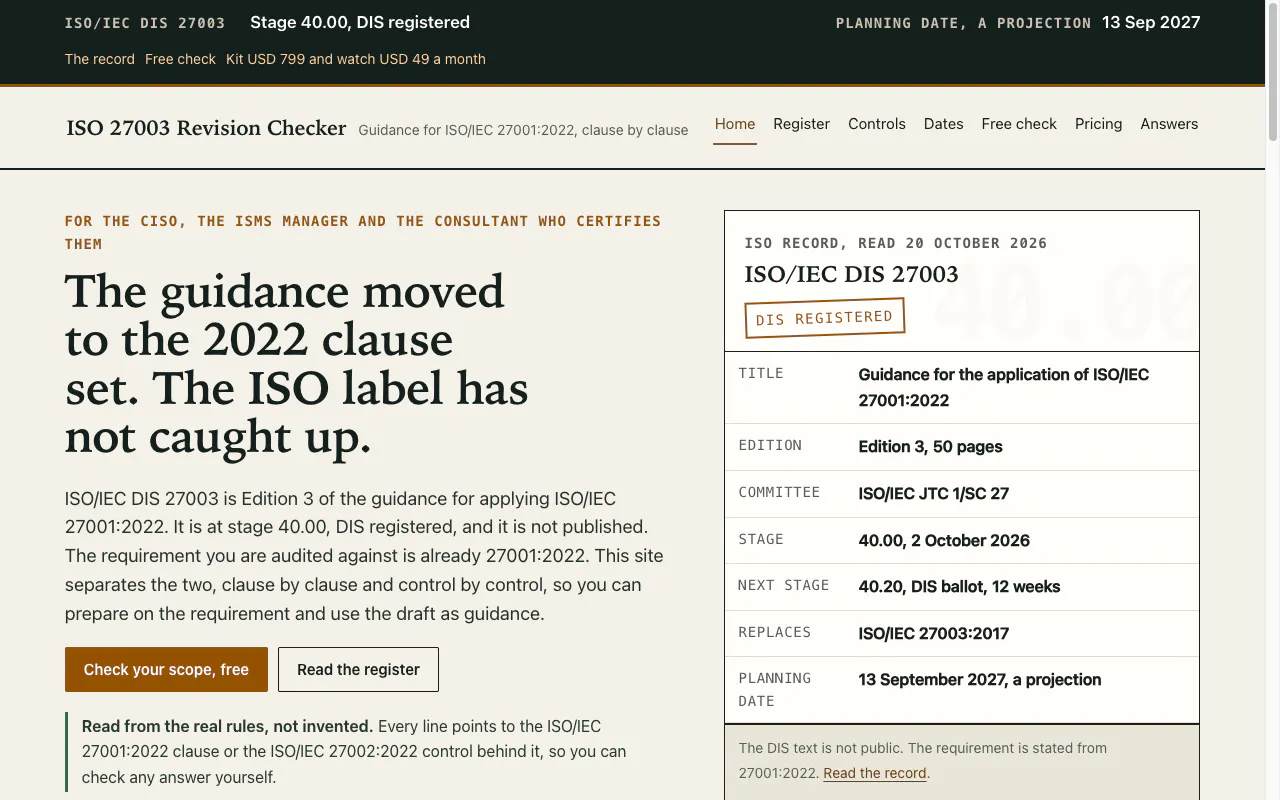Click 'Read the register' button
1280x800 pixels.
(358, 670)
